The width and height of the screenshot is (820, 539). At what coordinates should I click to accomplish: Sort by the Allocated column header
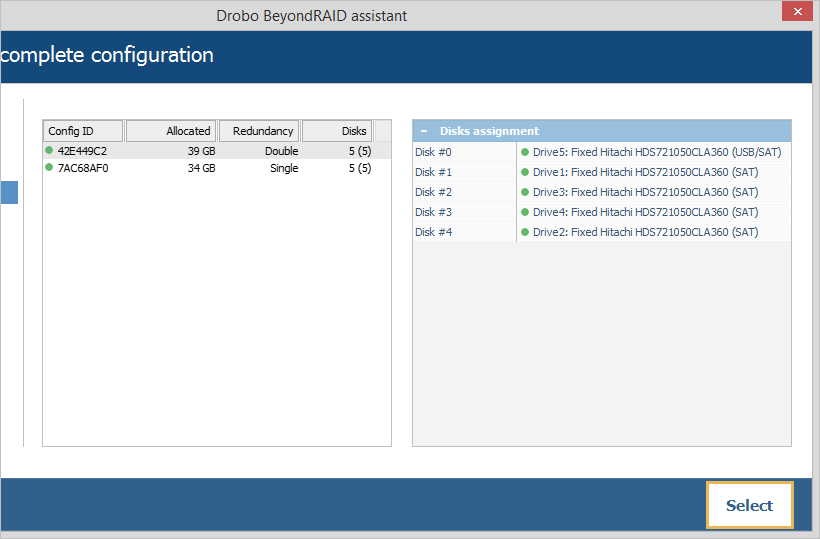coord(171,131)
